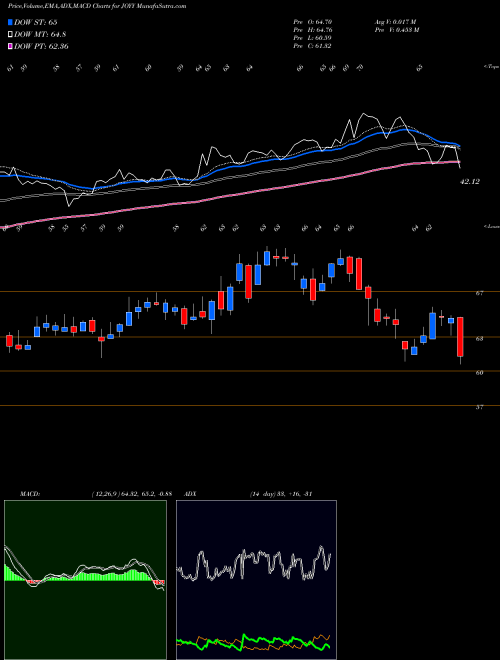Click the 42.12 value label on EMA chart
The image size is (500, 660).
pos(470,181)
